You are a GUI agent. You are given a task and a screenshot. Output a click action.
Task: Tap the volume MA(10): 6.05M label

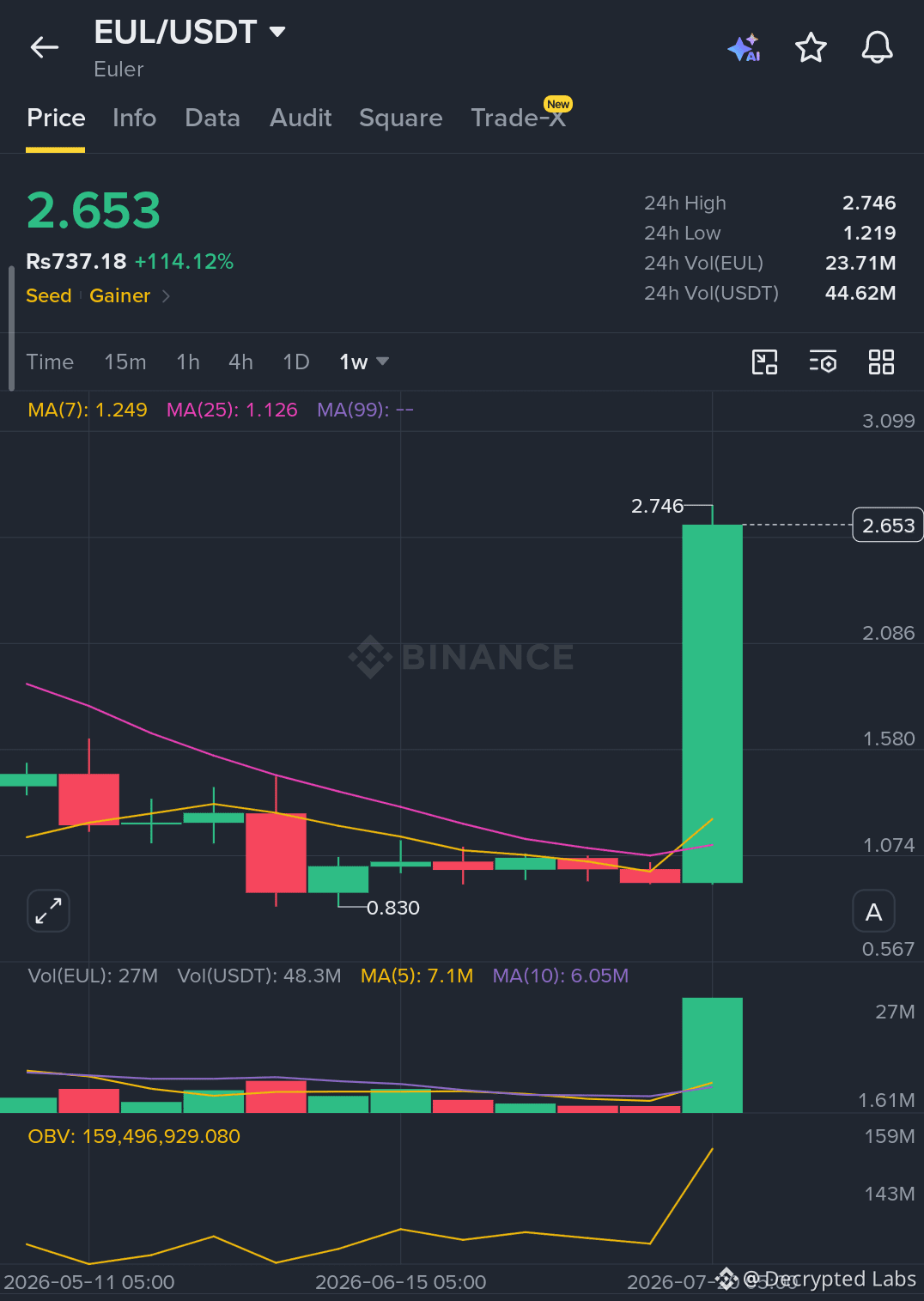(x=561, y=976)
